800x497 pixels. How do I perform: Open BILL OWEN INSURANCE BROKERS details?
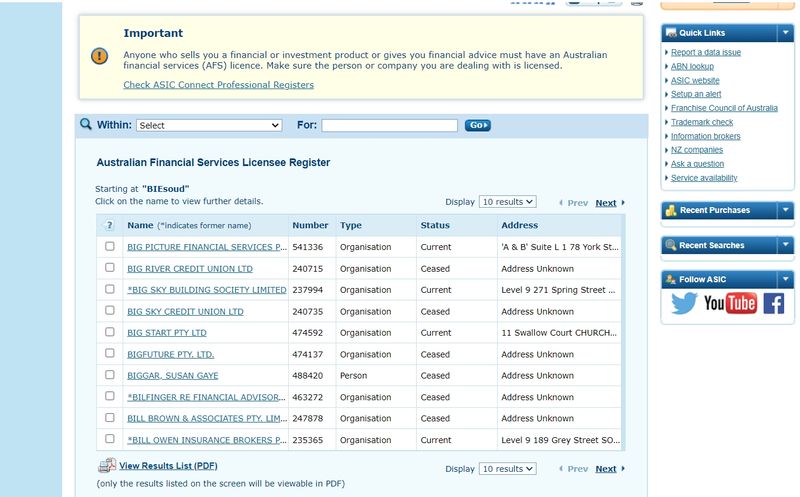tap(207, 440)
